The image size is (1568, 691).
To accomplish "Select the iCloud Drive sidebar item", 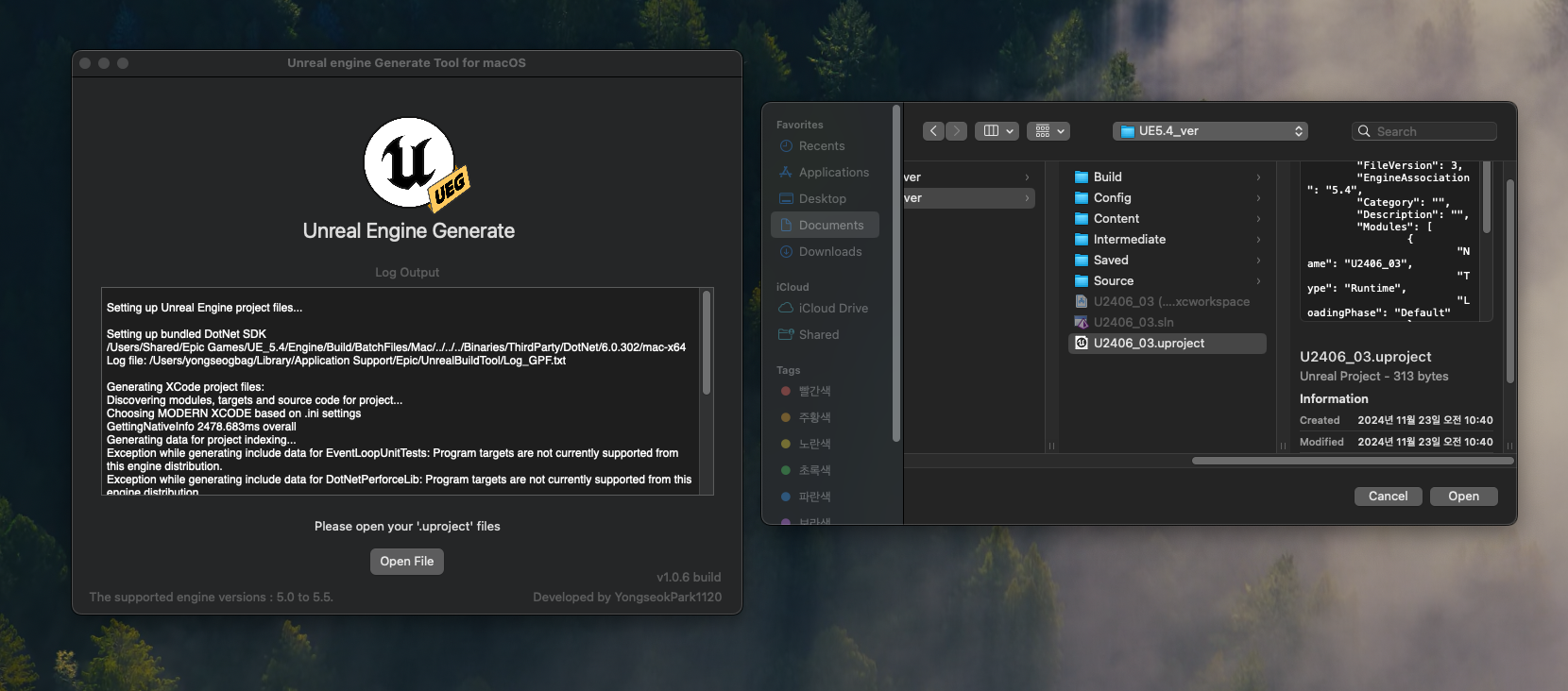I will click(x=825, y=309).
